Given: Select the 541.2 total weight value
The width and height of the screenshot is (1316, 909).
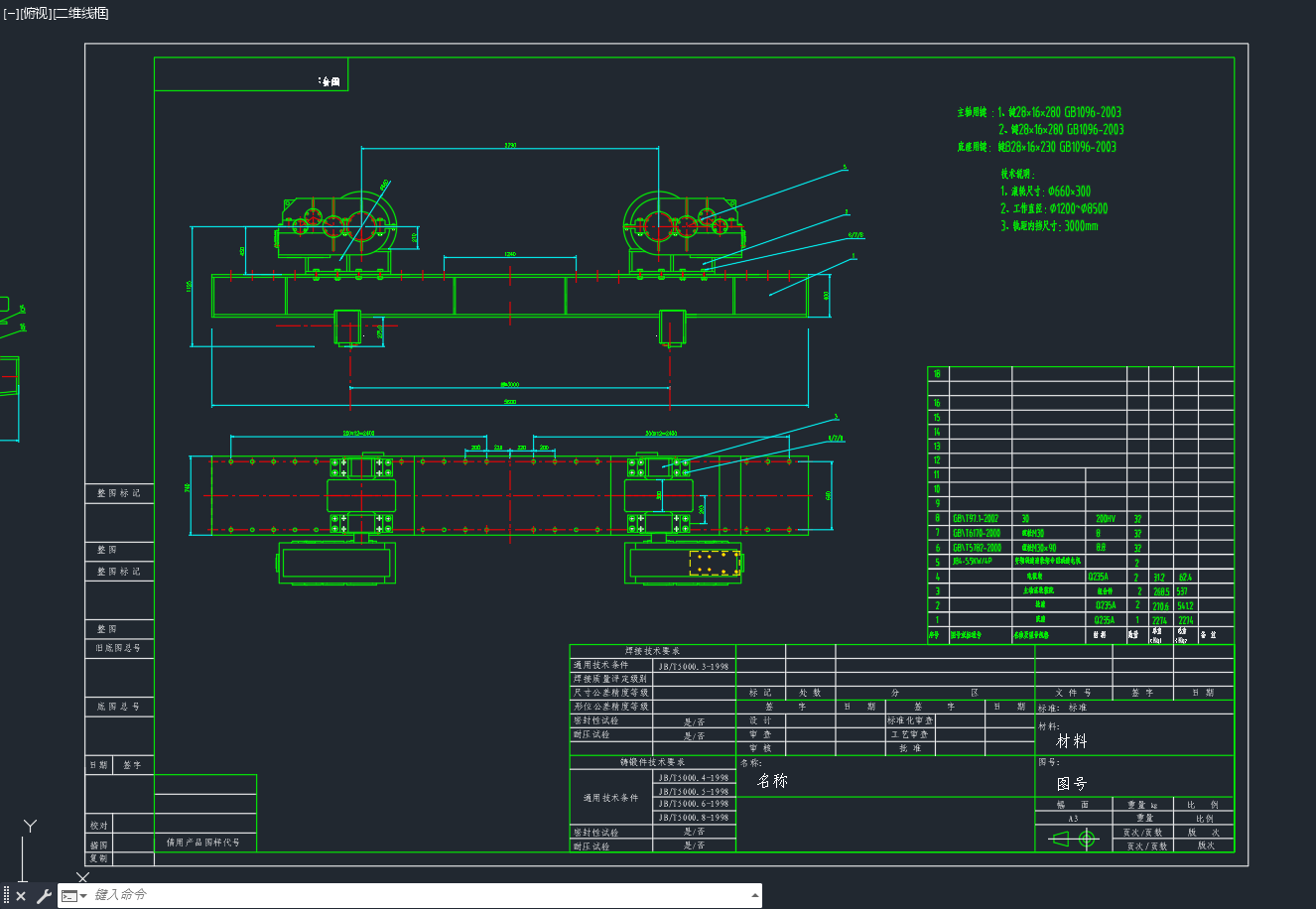Looking at the screenshot, I should pos(1186,605).
